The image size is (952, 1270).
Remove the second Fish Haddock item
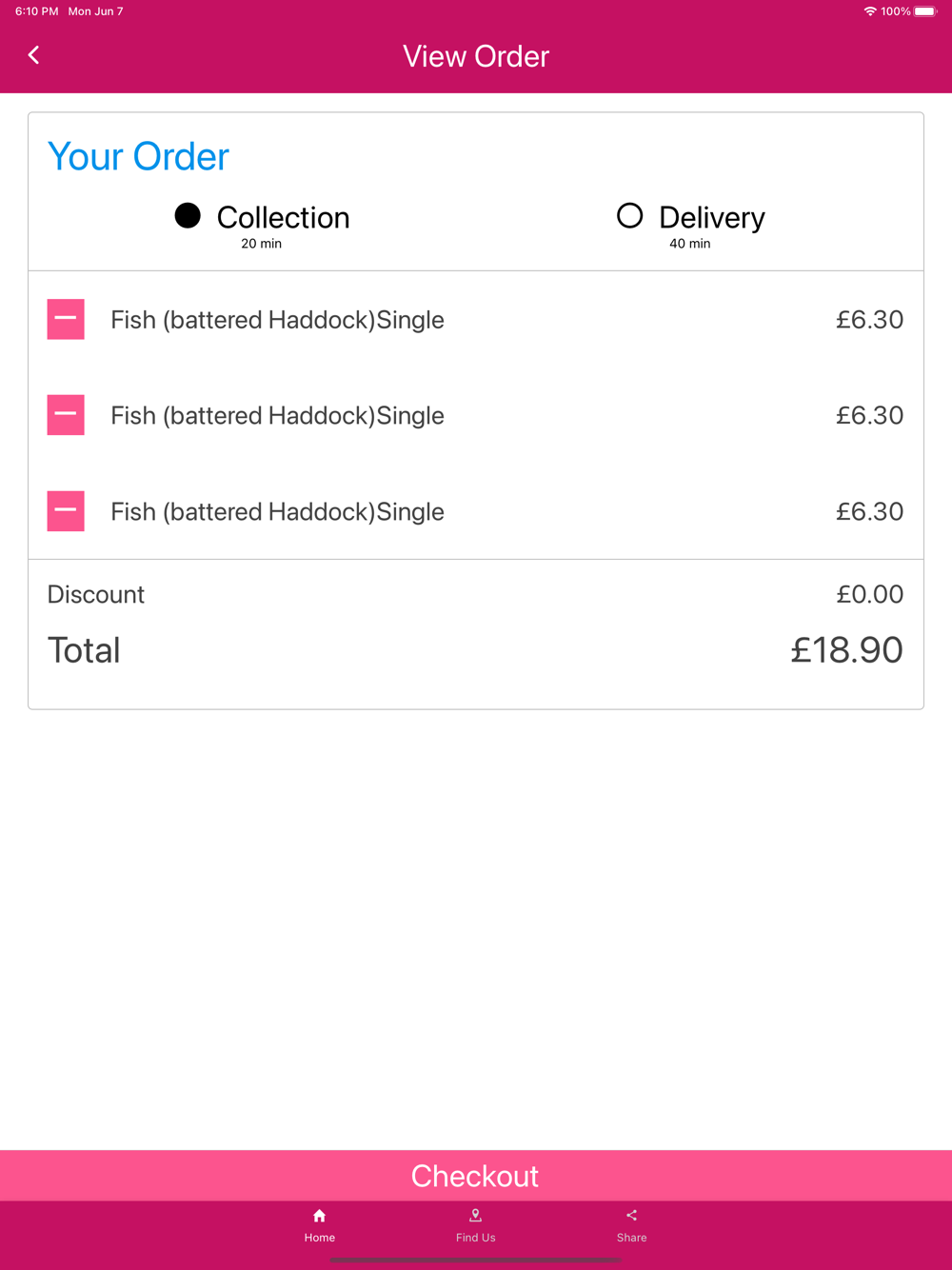(66, 415)
